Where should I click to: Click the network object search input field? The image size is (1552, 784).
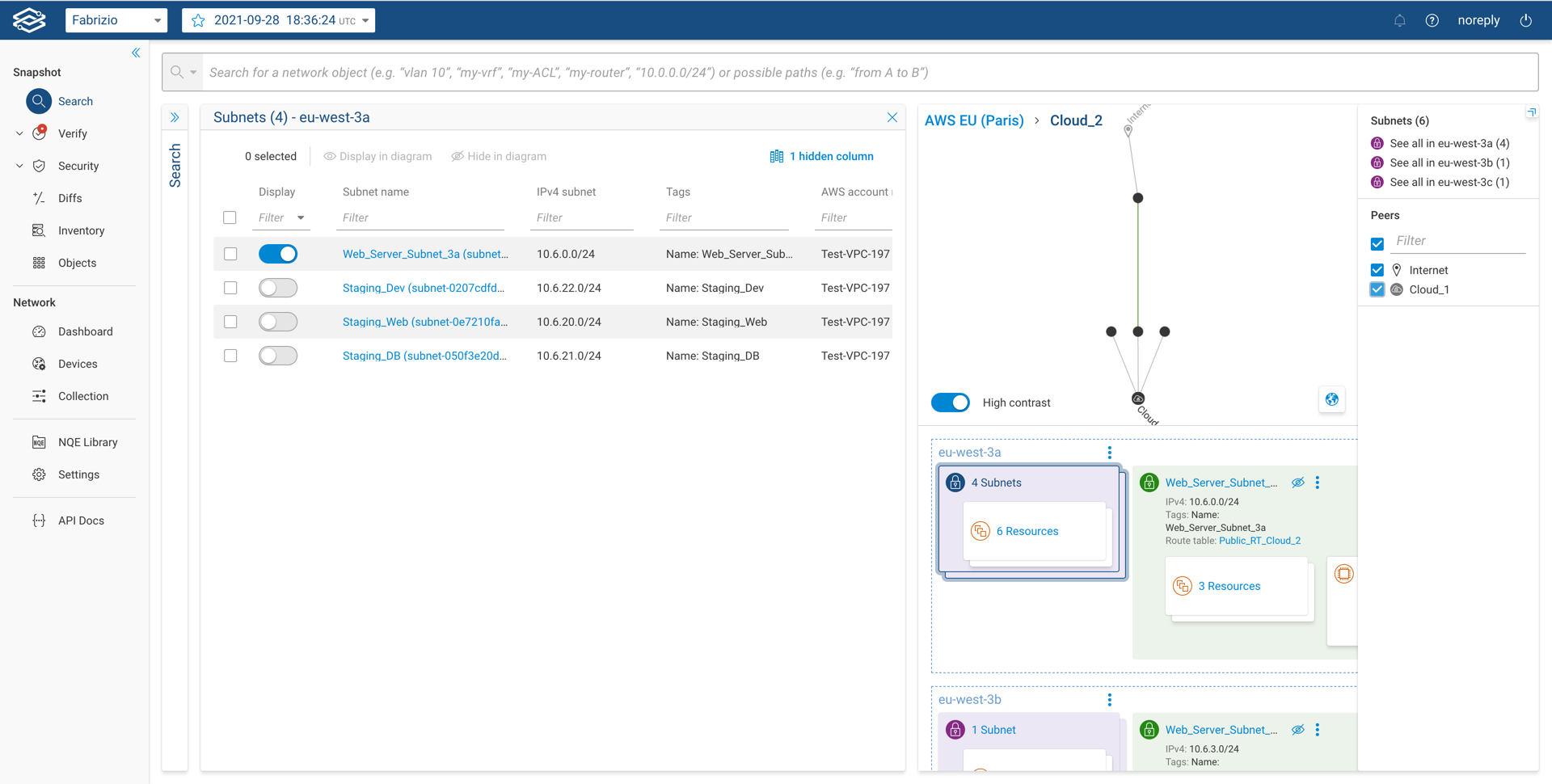727,72
